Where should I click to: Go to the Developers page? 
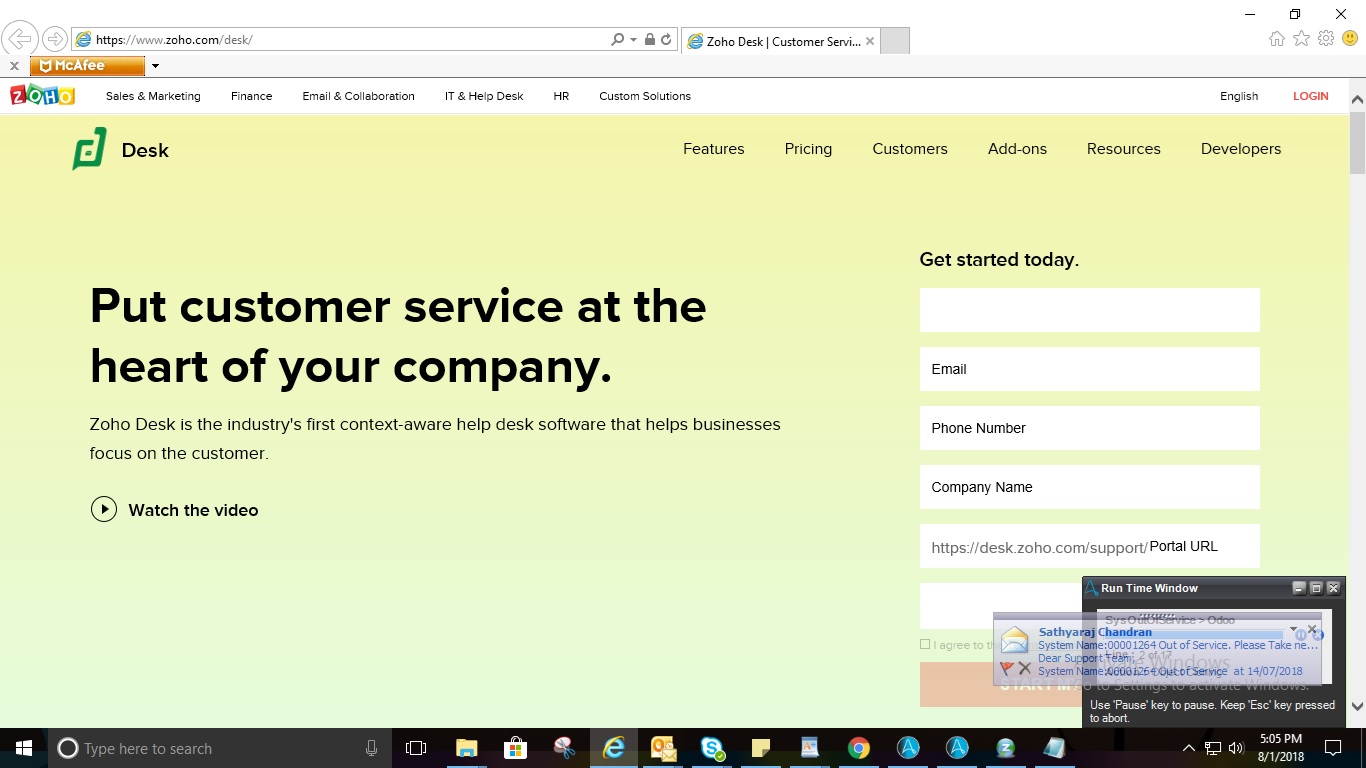tap(1241, 149)
